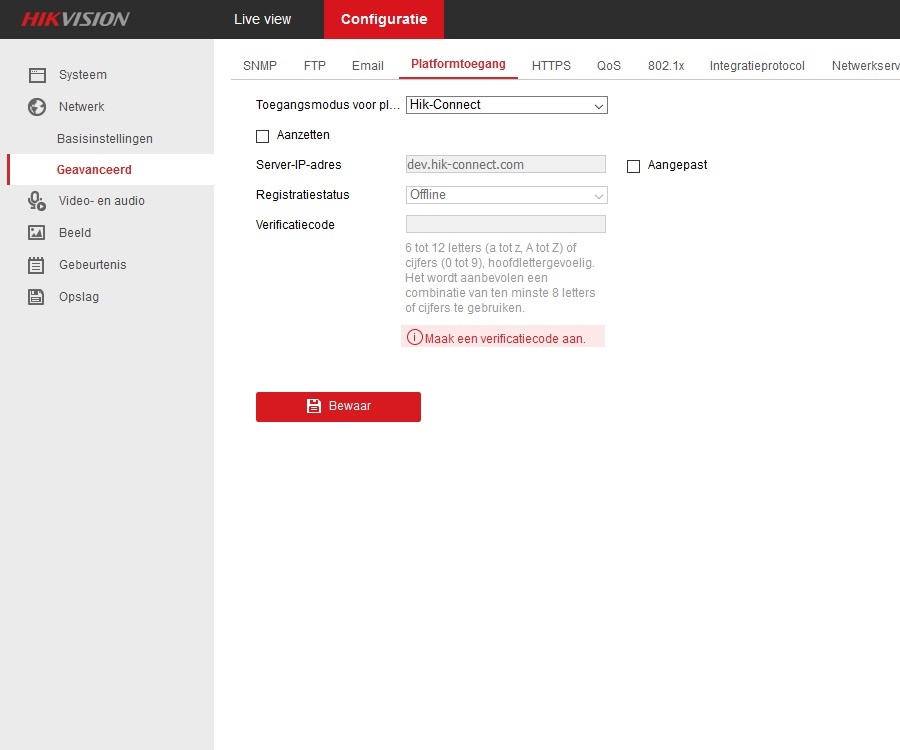Click the Toegangsmodus voor pl... label

click(x=328, y=105)
